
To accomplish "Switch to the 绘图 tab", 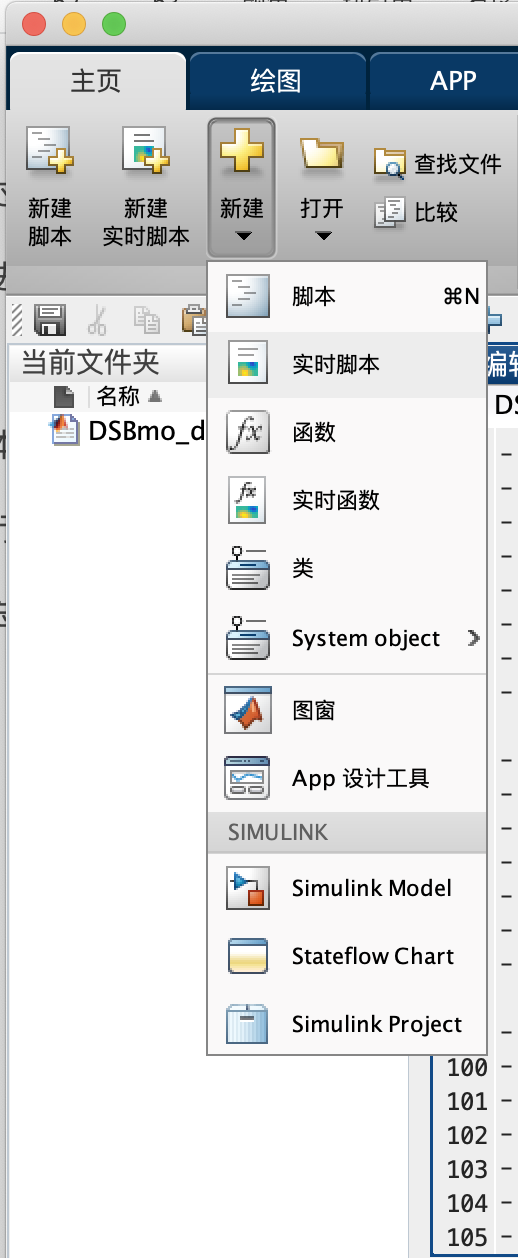I will pyautogui.click(x=276, y=81).
